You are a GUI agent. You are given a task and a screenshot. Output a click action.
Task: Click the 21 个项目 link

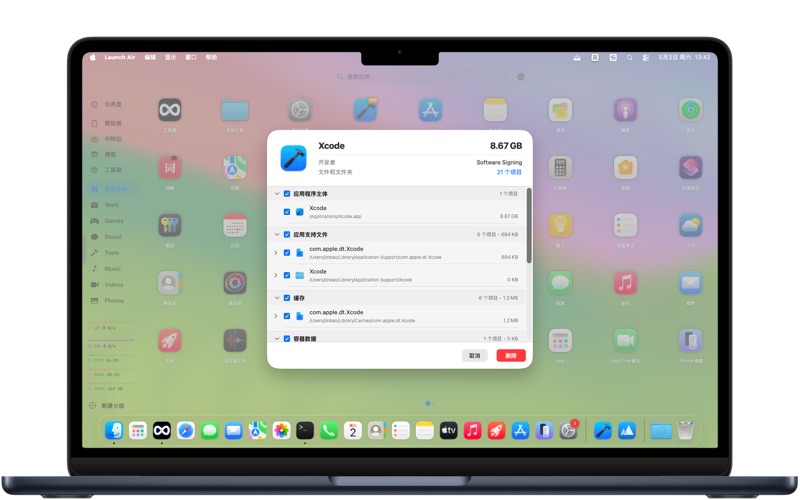pos(509,172)
